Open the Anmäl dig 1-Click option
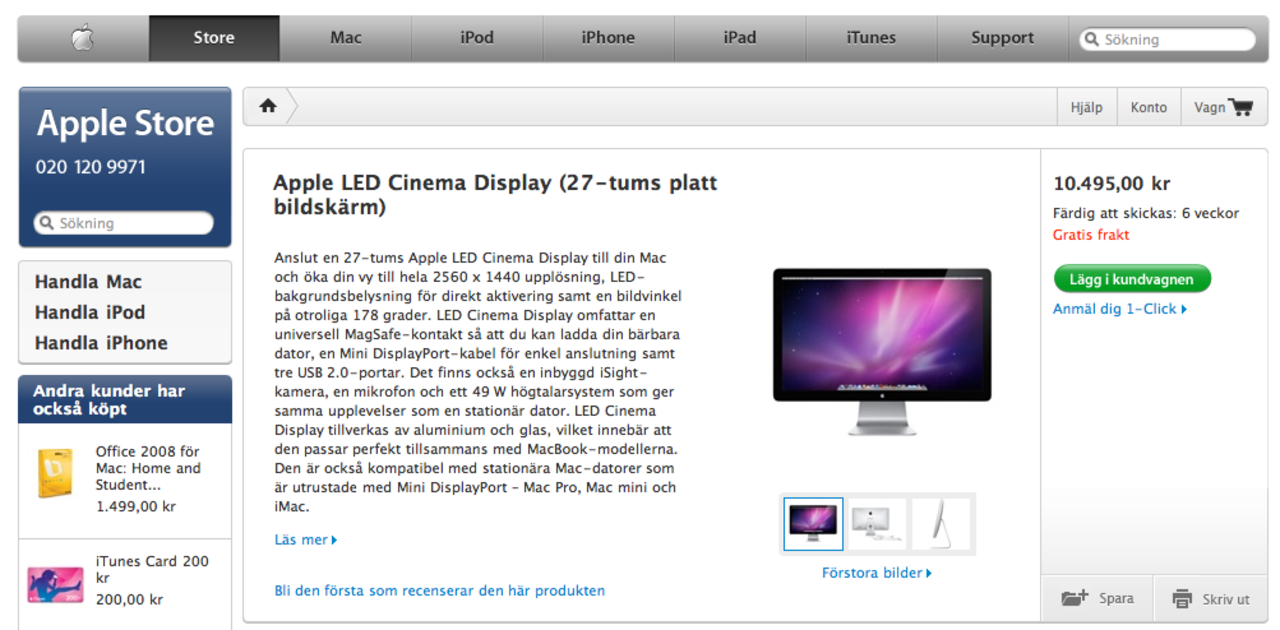 point(1120,309)
